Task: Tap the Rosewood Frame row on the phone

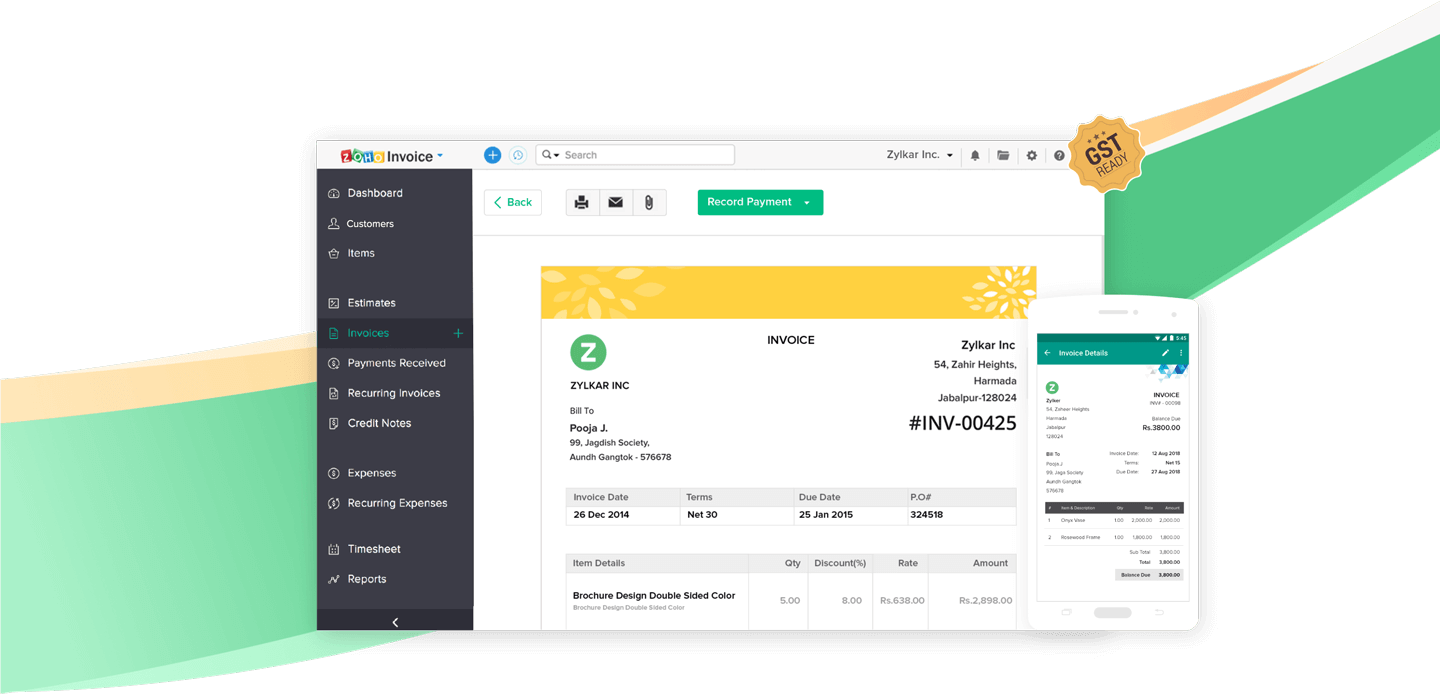Action: pos(1113,537)
